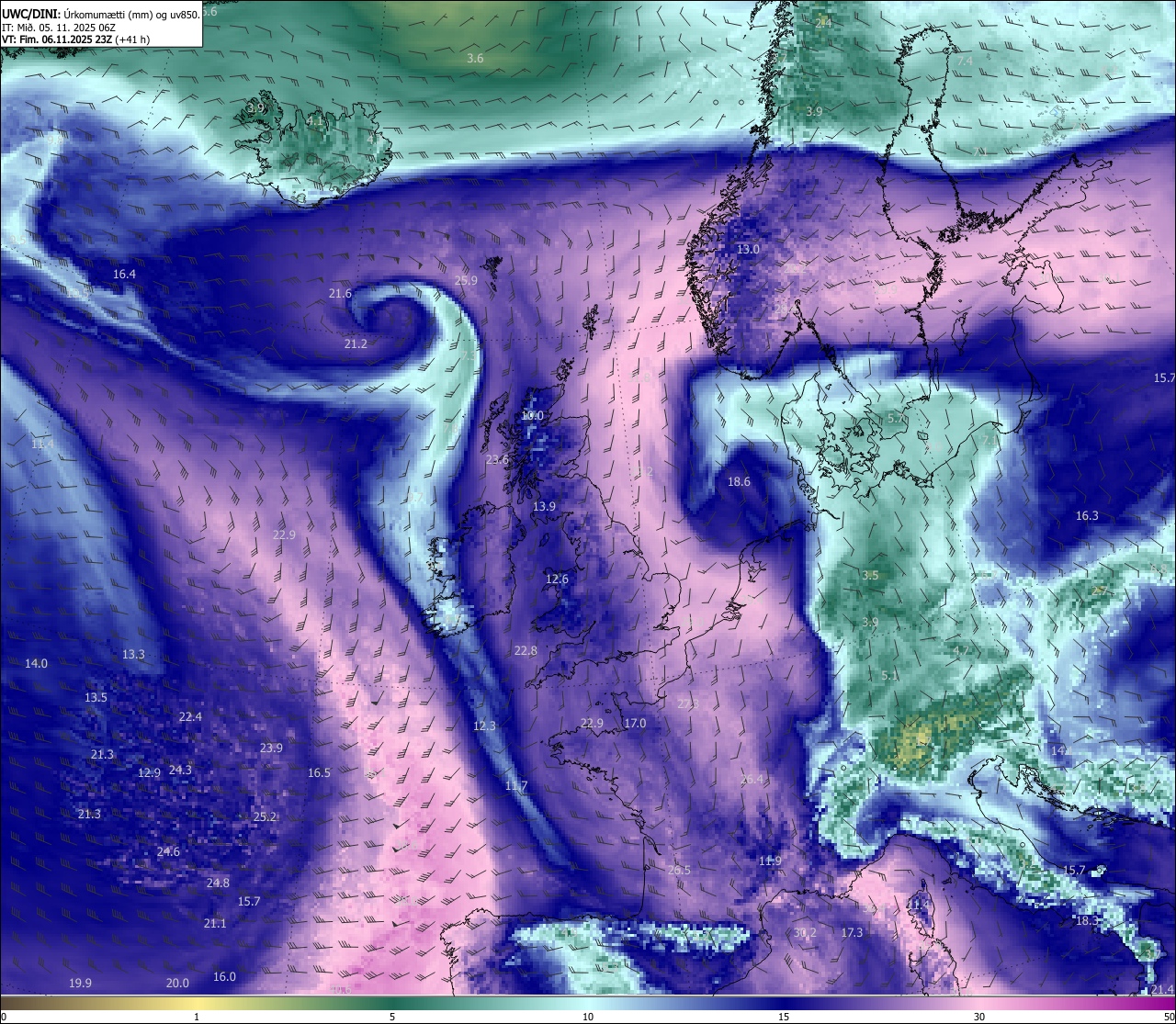Click the 11.7 value in Bay of Biscay
The height and width of the screenshot is (1024, 1176).
click(516, 786)
